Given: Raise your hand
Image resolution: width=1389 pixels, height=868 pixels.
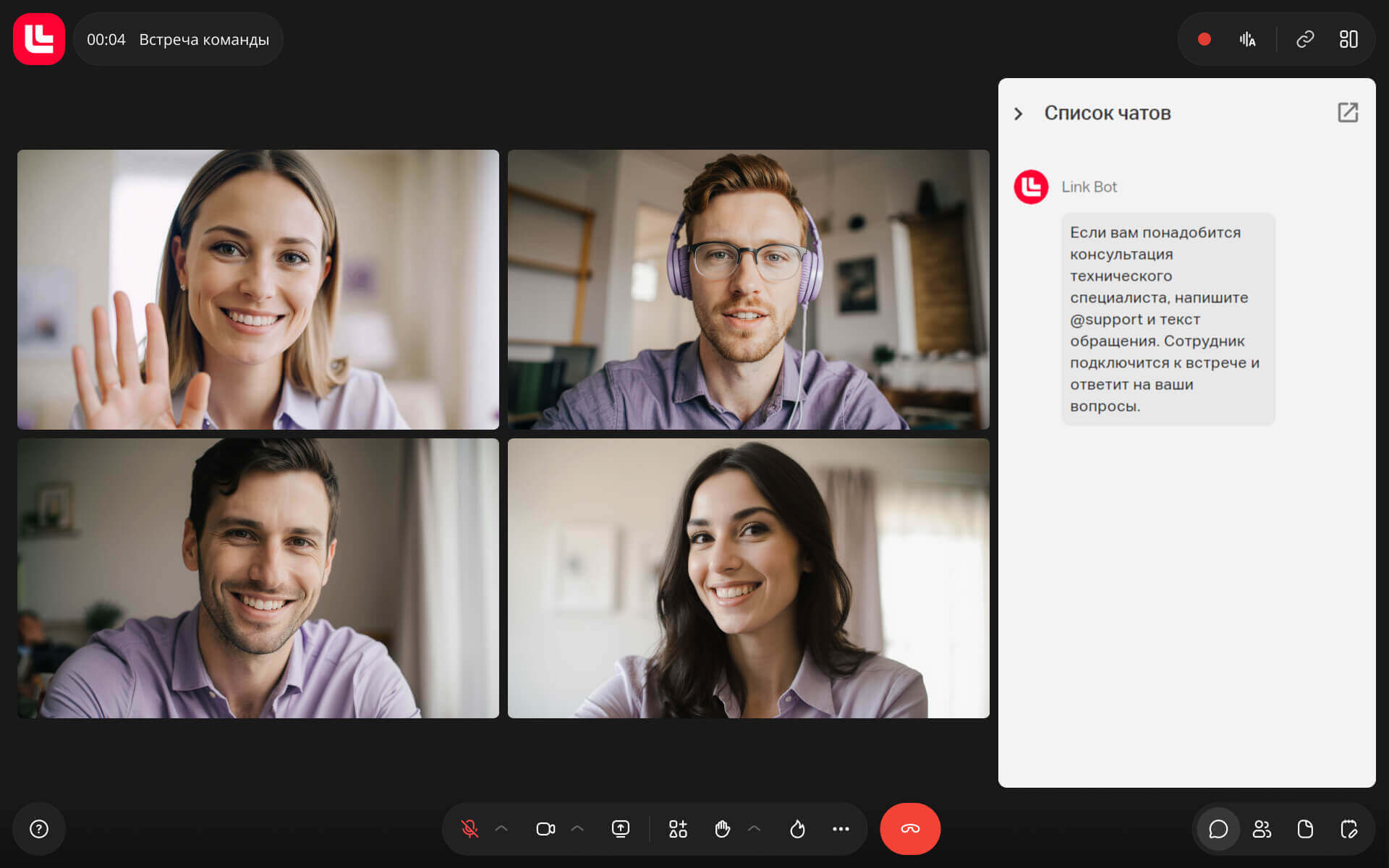Looking at the screenshot, I should click(x=722, y=829).
